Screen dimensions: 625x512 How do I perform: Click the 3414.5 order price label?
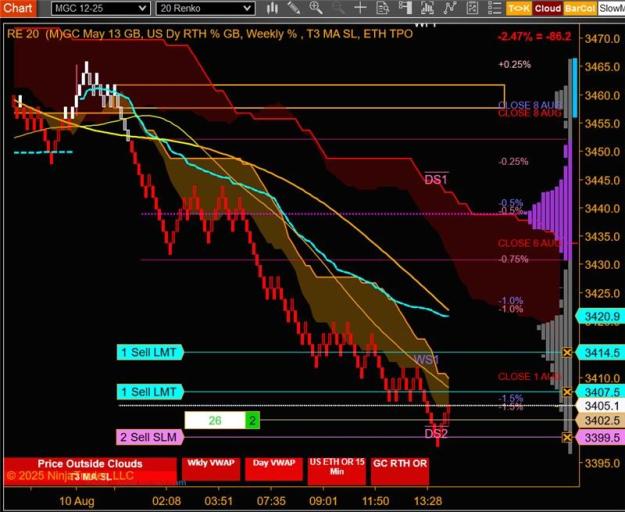coord(602,353)
